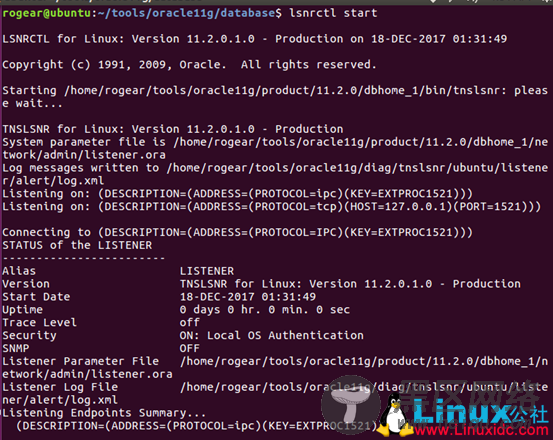Viewport: 553px width, 440px height.
Task: Click the 'LISTENER' alias value
Action: click(x=207, y=271)
